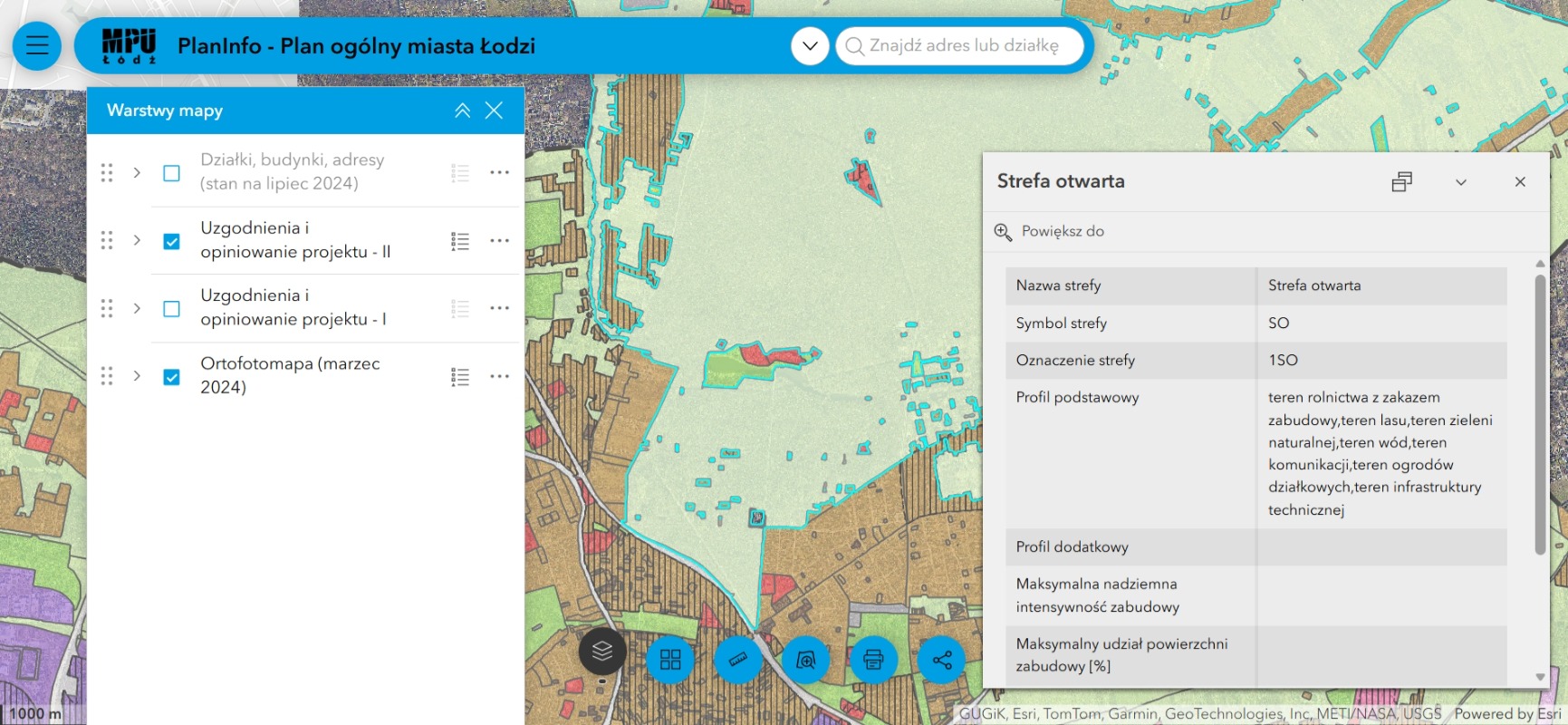Screen dimensions: 1568x725
Task: Open the map search/query tool
Action: point(806,659)
